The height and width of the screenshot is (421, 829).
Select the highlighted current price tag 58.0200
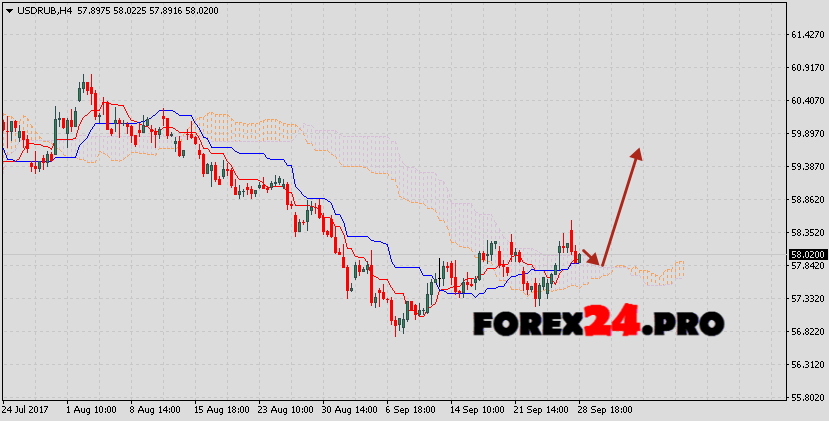[805, 255]
